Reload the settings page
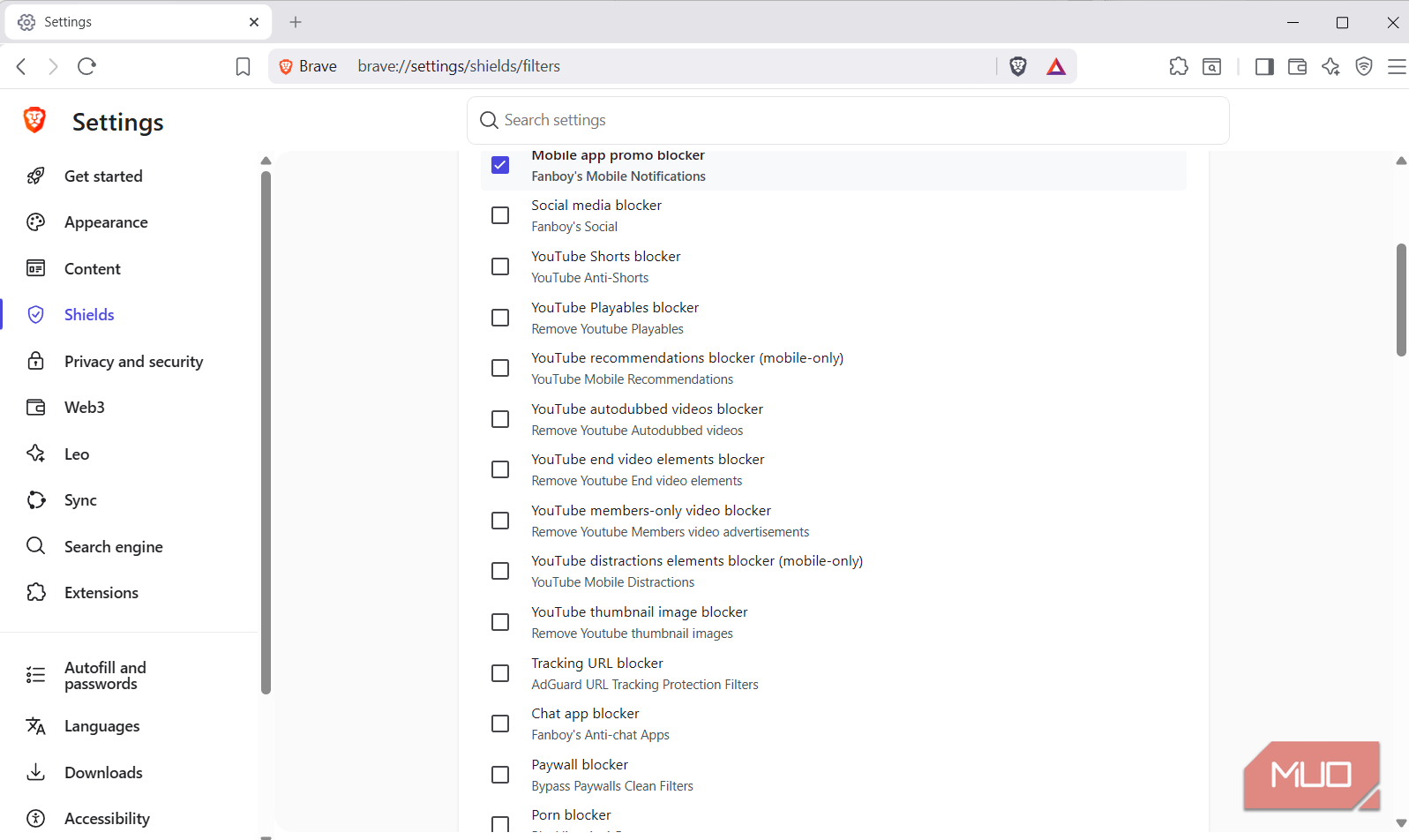Viewport: 1409px width, 840px height. [x=86, y=66]
